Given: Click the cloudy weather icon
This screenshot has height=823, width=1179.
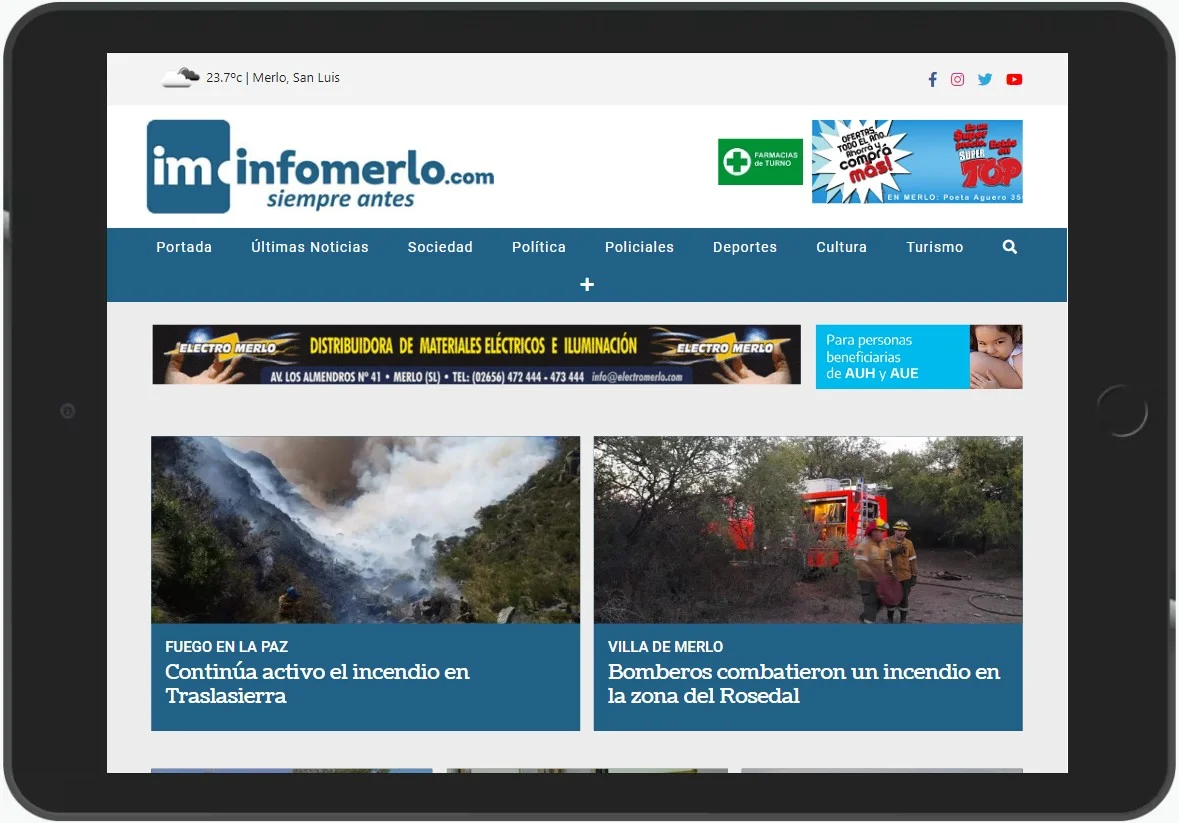Looking at the screenshot, I should tap(180, 77).
